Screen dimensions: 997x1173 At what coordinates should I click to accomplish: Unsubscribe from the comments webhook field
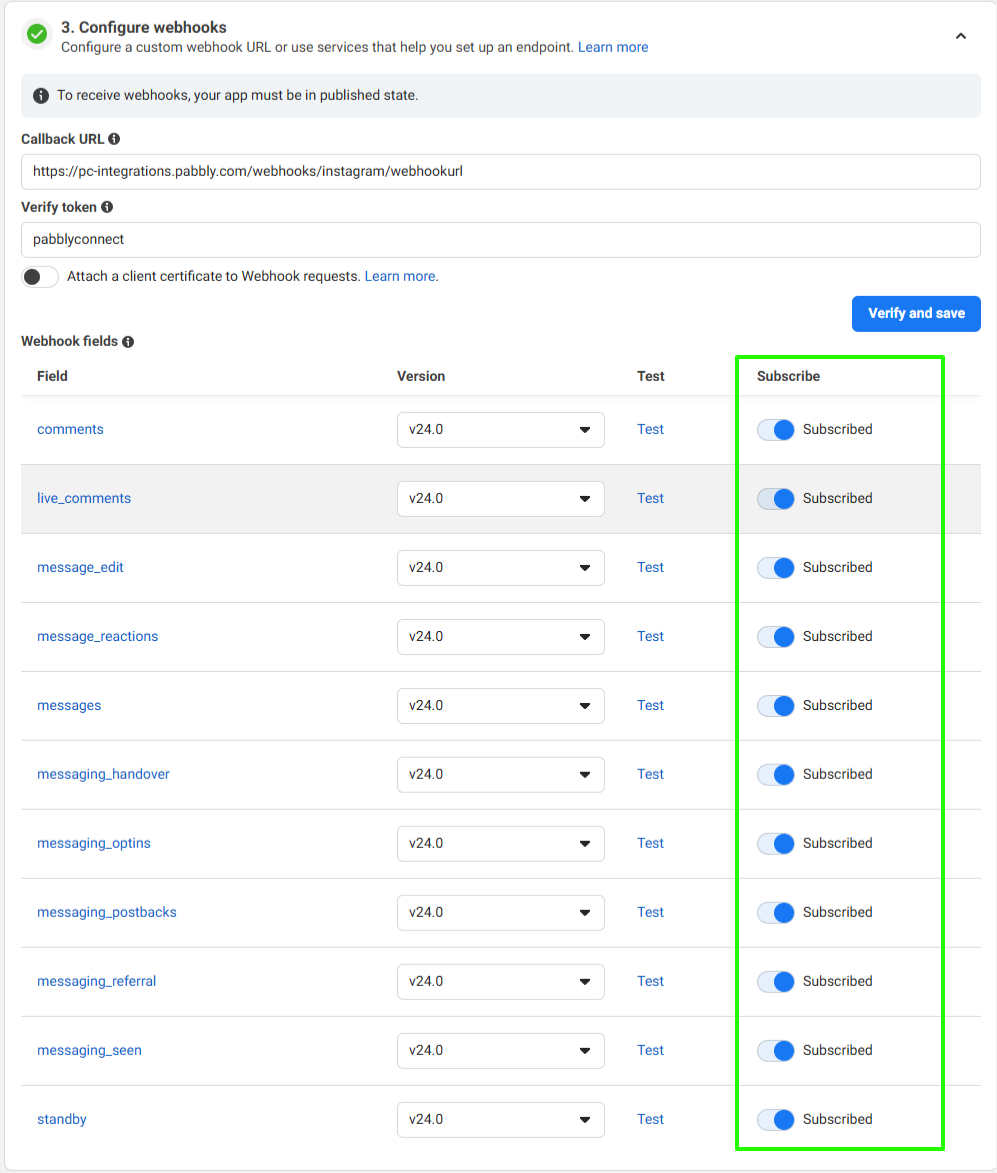(x=776, y=429)
